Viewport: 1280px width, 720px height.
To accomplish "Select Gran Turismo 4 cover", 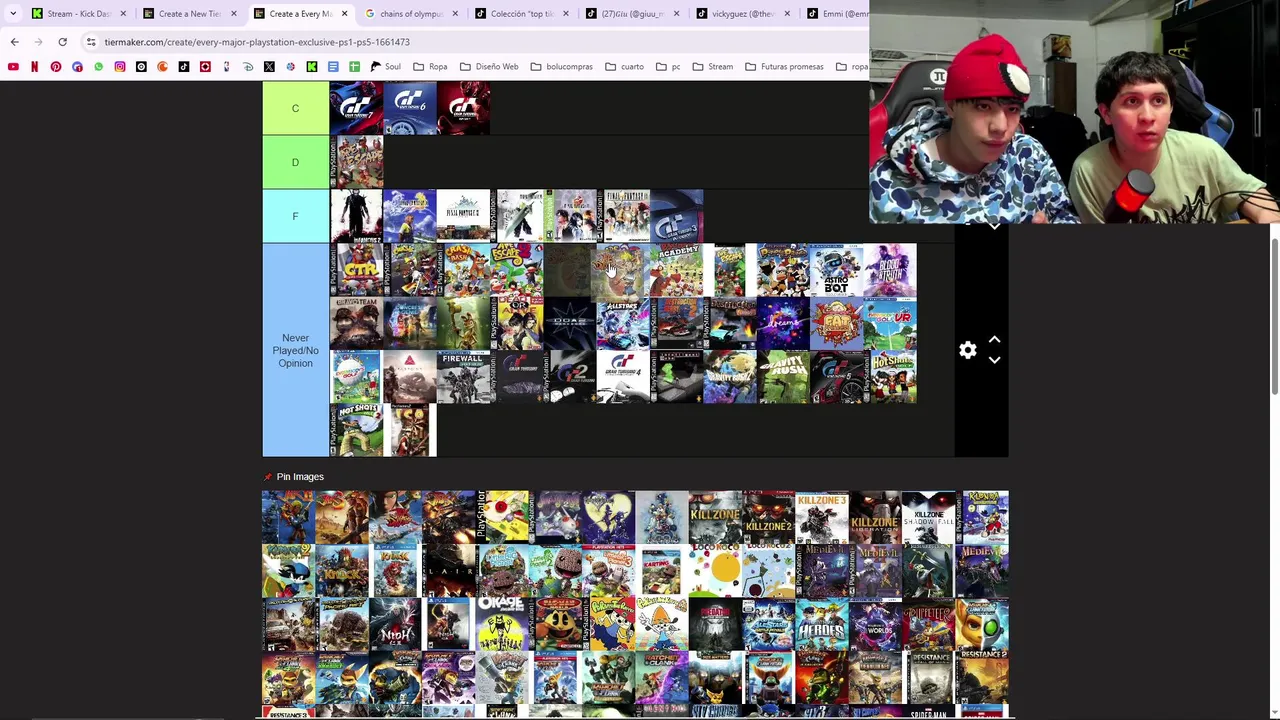I will [x=624, y=378].
